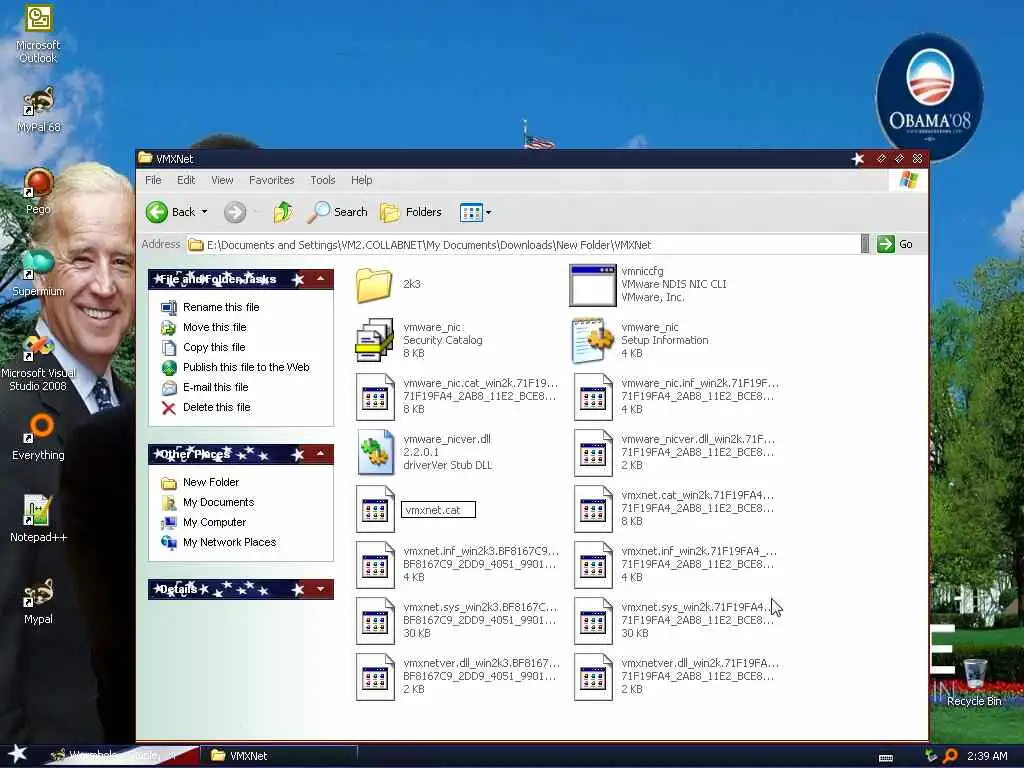
Task: Open the Back history dropdown arrow
Action: [x=204, y=212]
